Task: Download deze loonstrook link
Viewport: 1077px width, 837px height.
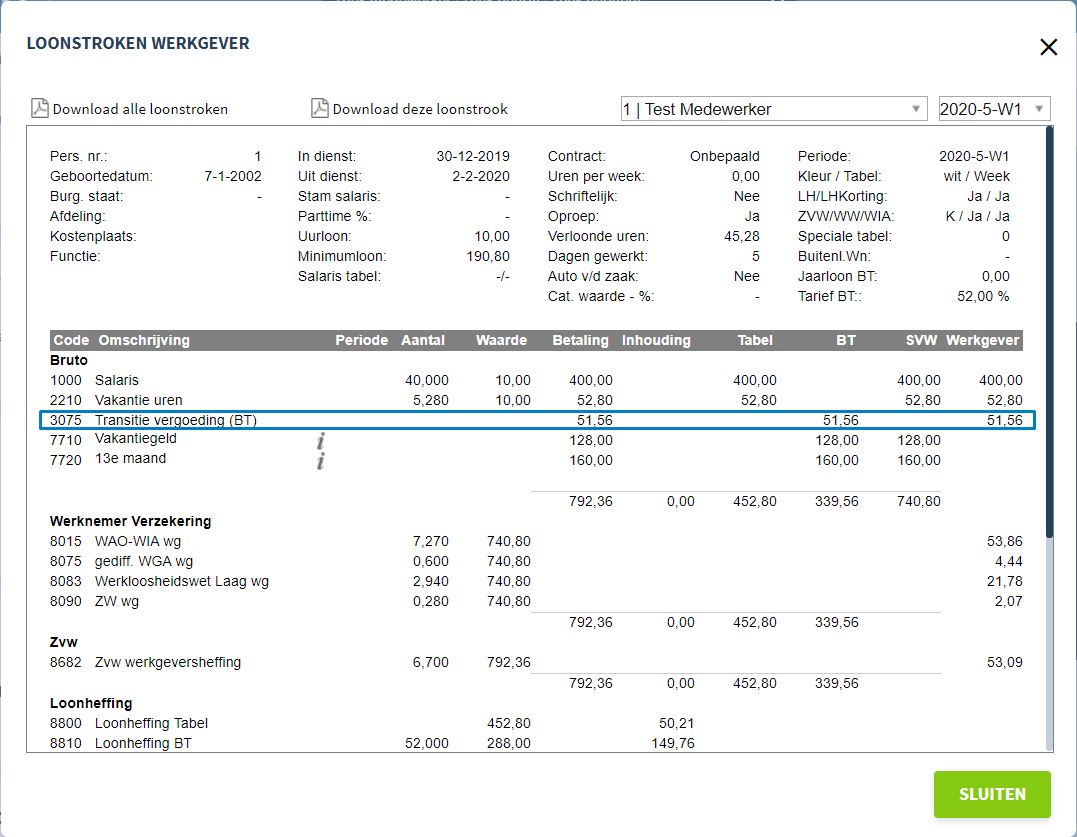Action: pyautogui.click(x=420, y=109)
